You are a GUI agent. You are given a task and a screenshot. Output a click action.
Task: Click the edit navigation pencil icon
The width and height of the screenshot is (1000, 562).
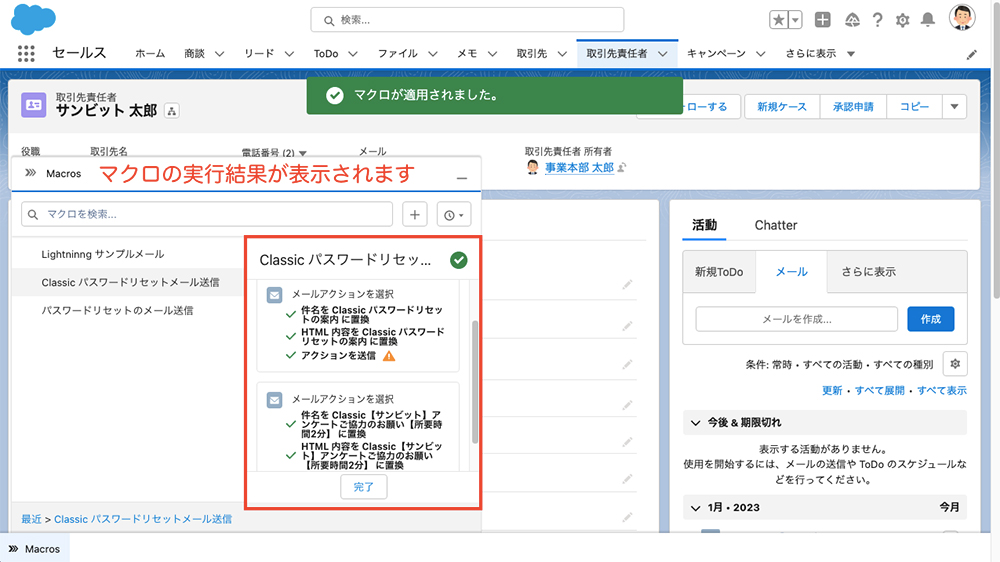[971, 55]
